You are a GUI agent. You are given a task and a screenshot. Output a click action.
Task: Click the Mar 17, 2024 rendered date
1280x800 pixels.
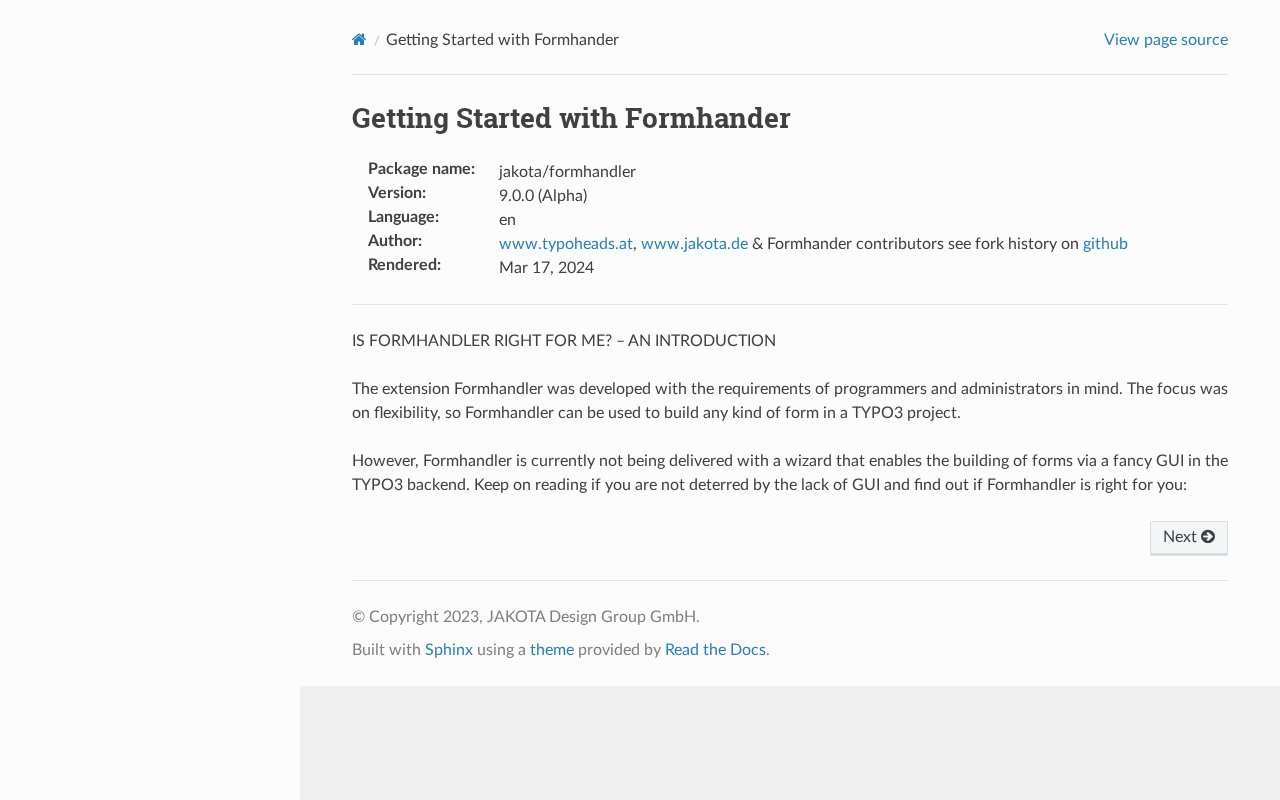pos(546,268)
